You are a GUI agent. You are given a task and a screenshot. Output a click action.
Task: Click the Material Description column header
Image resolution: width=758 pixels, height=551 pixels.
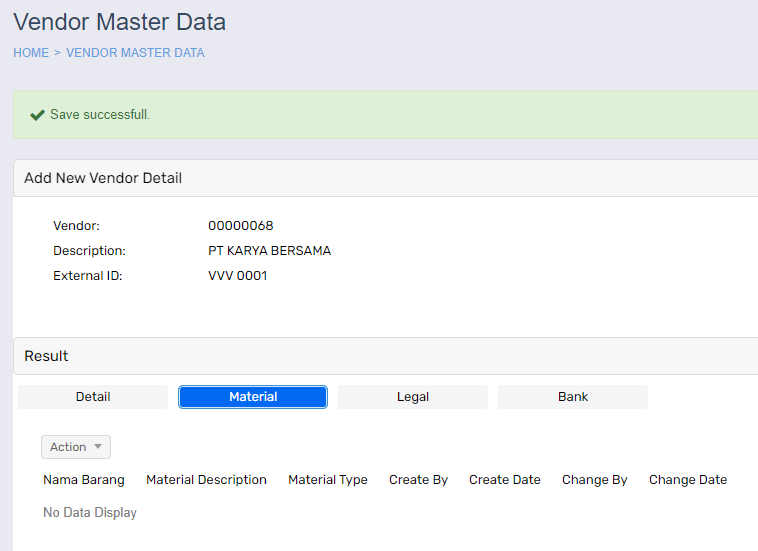pyautogui.click(x=206, y=480)
